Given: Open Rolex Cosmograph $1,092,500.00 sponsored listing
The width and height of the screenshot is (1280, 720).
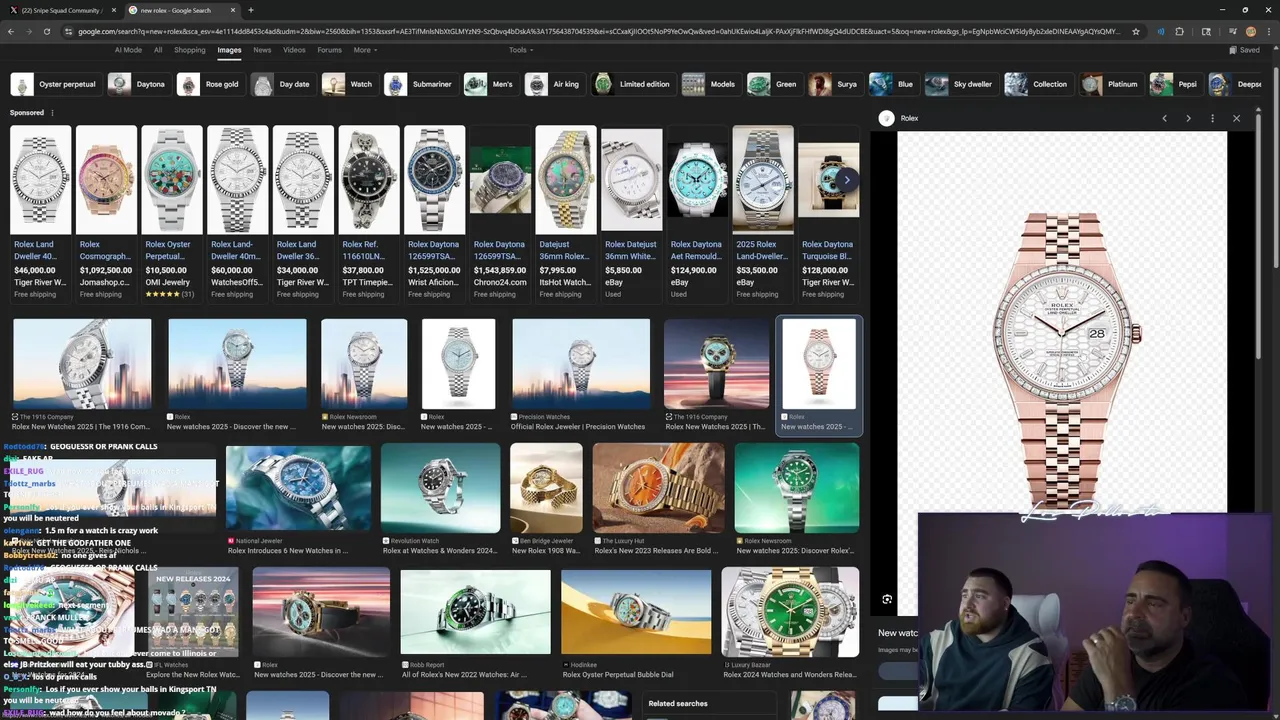Looking at the screenshot, I should point(106,212).
